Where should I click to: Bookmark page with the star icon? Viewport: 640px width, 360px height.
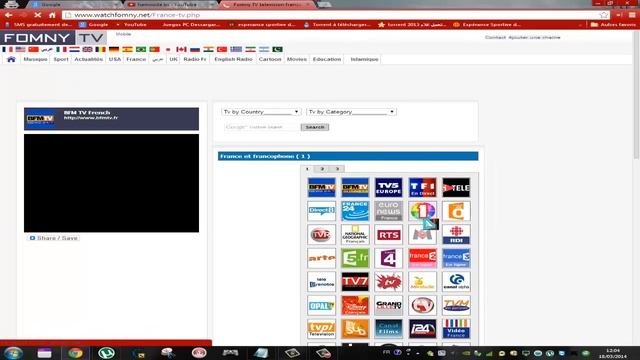[x=604, y=15]
